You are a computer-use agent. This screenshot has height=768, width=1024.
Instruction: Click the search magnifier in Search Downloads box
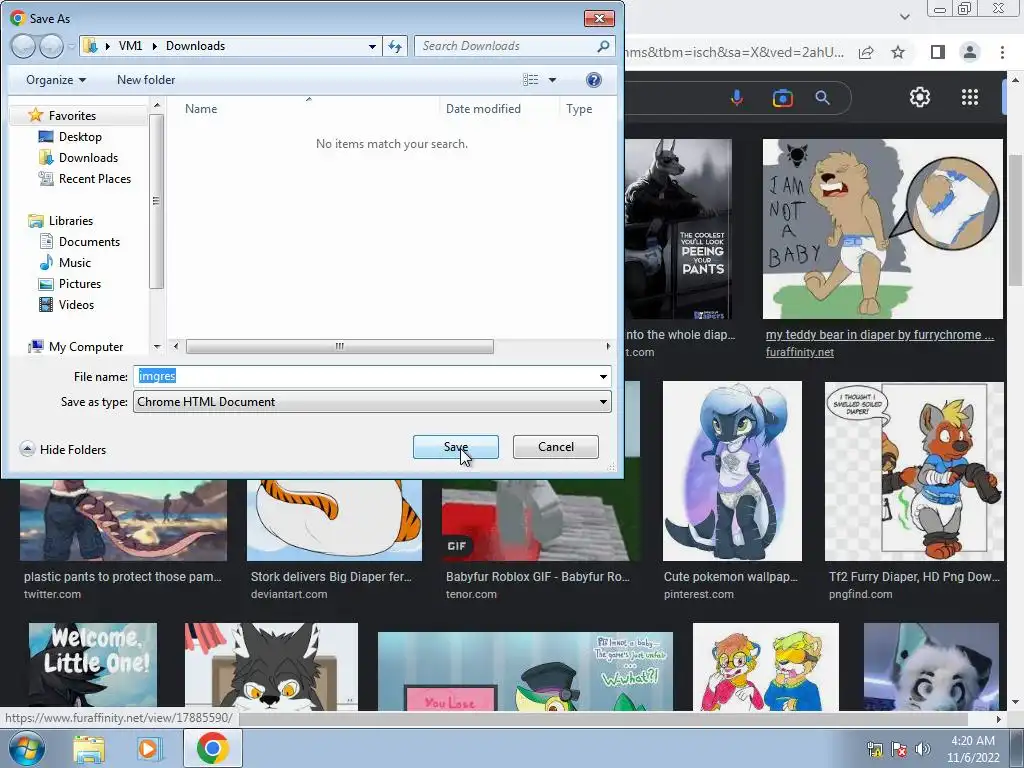tap(603, 46)
